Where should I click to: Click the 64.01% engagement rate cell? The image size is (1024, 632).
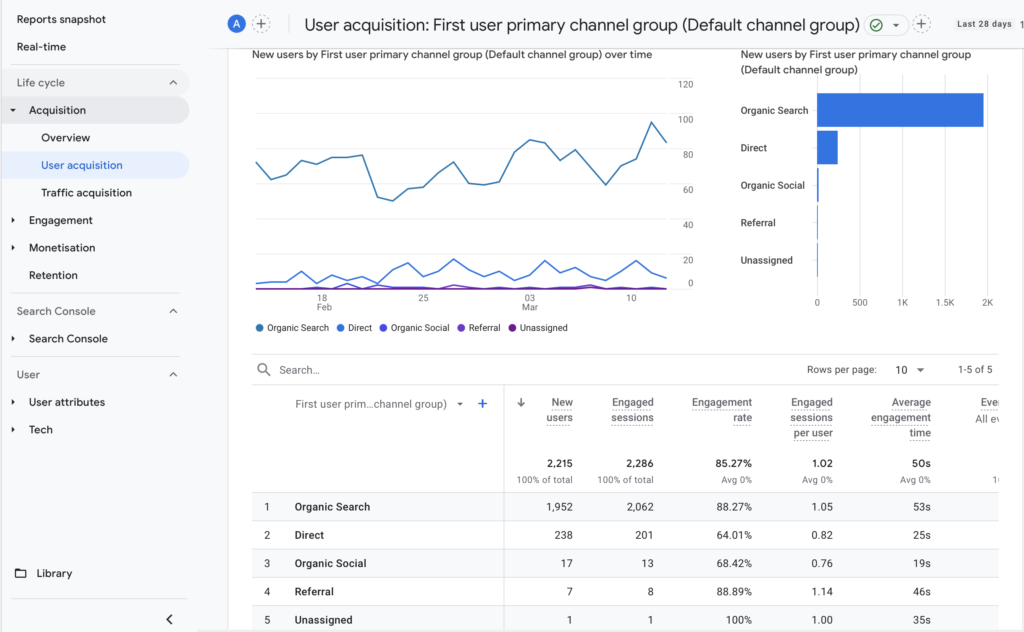733,535
